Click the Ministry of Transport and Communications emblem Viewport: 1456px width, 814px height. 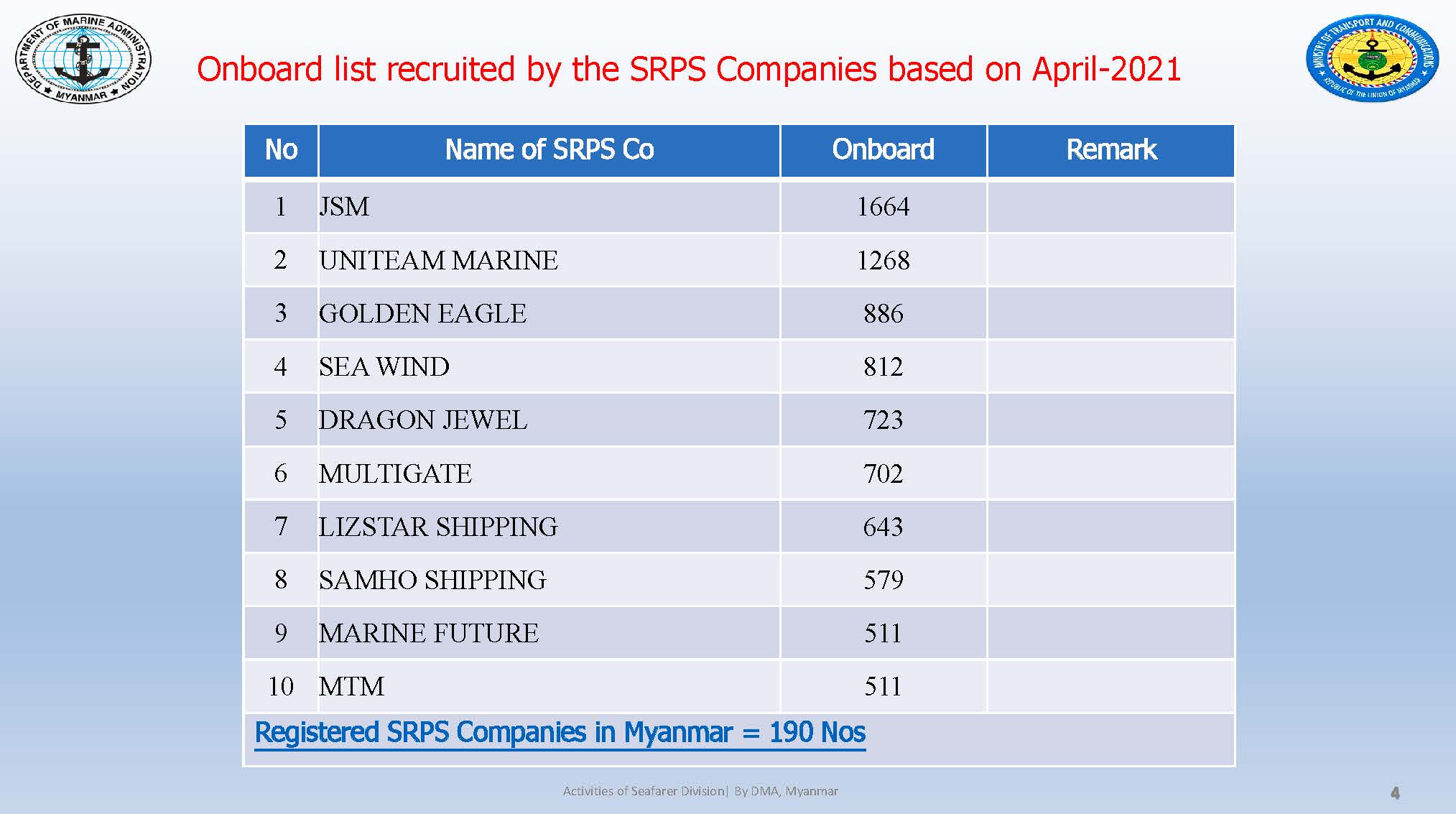click(x=1372, y=59)
